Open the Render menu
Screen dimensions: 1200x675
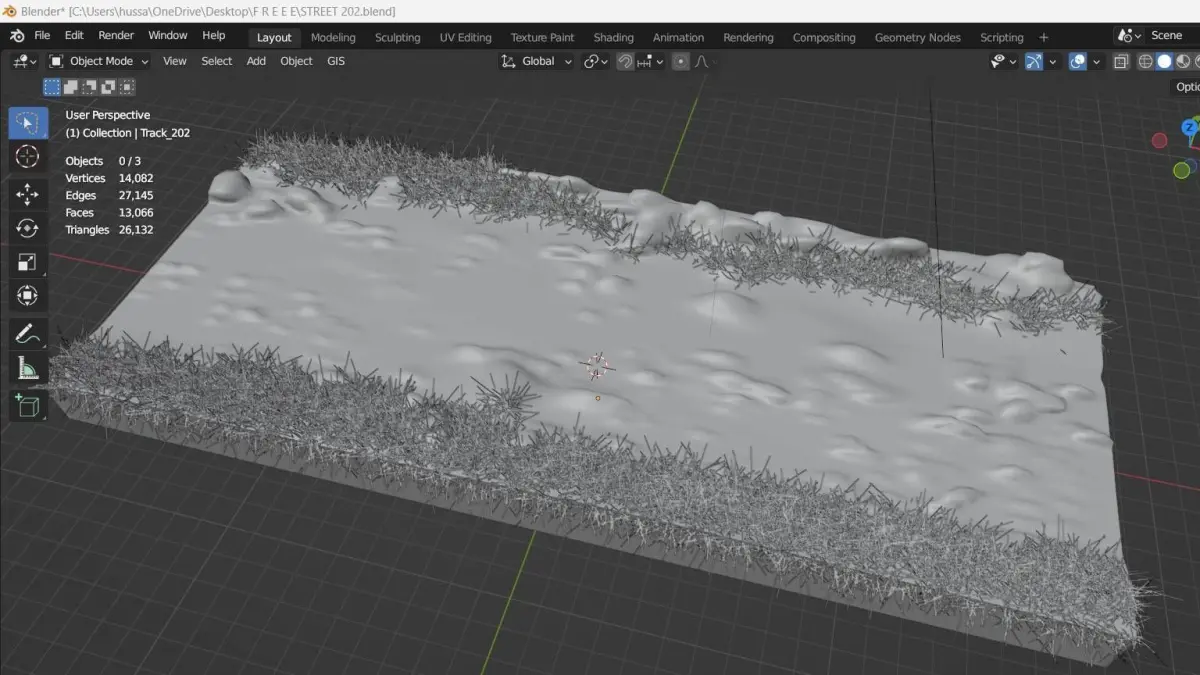pos(116,36)
